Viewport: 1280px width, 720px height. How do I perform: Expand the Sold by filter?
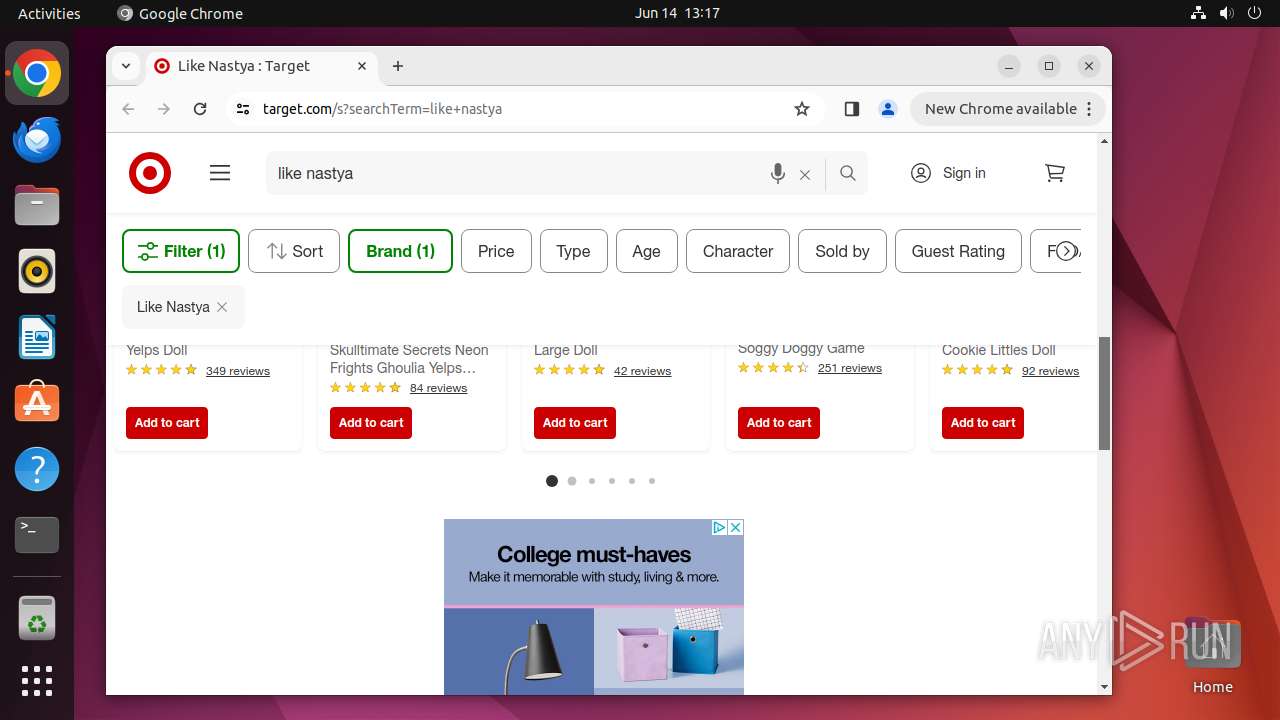842,251
